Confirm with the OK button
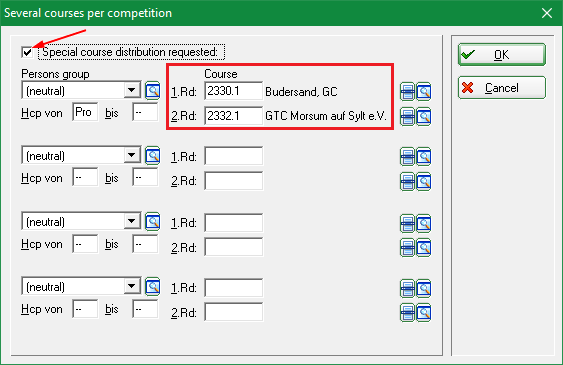Image resolution: width=563 pixels, height=365 pixels. point(502,55)
